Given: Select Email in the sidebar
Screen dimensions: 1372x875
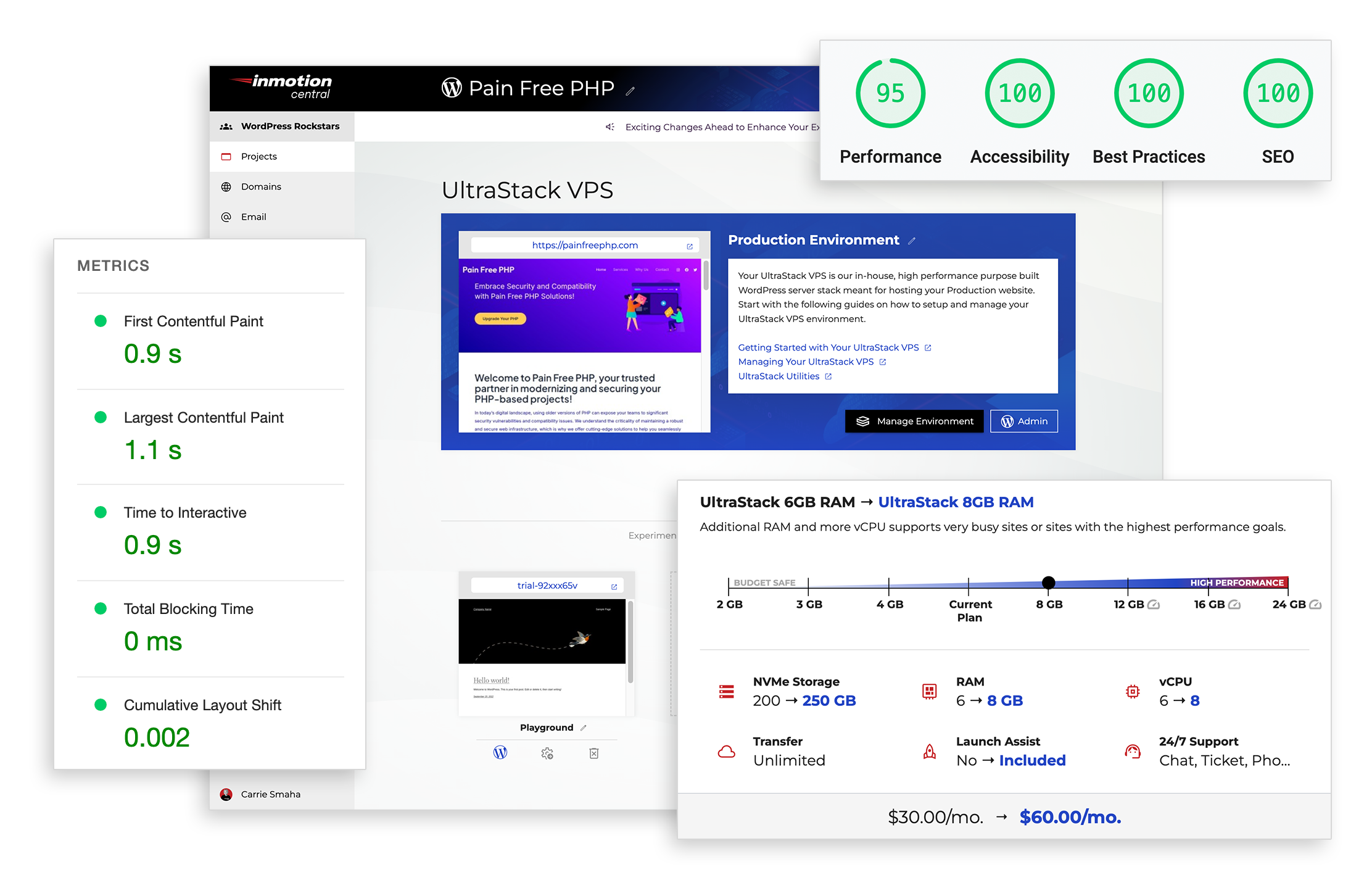Looking at the screenshot, I should tap(254, 217).
